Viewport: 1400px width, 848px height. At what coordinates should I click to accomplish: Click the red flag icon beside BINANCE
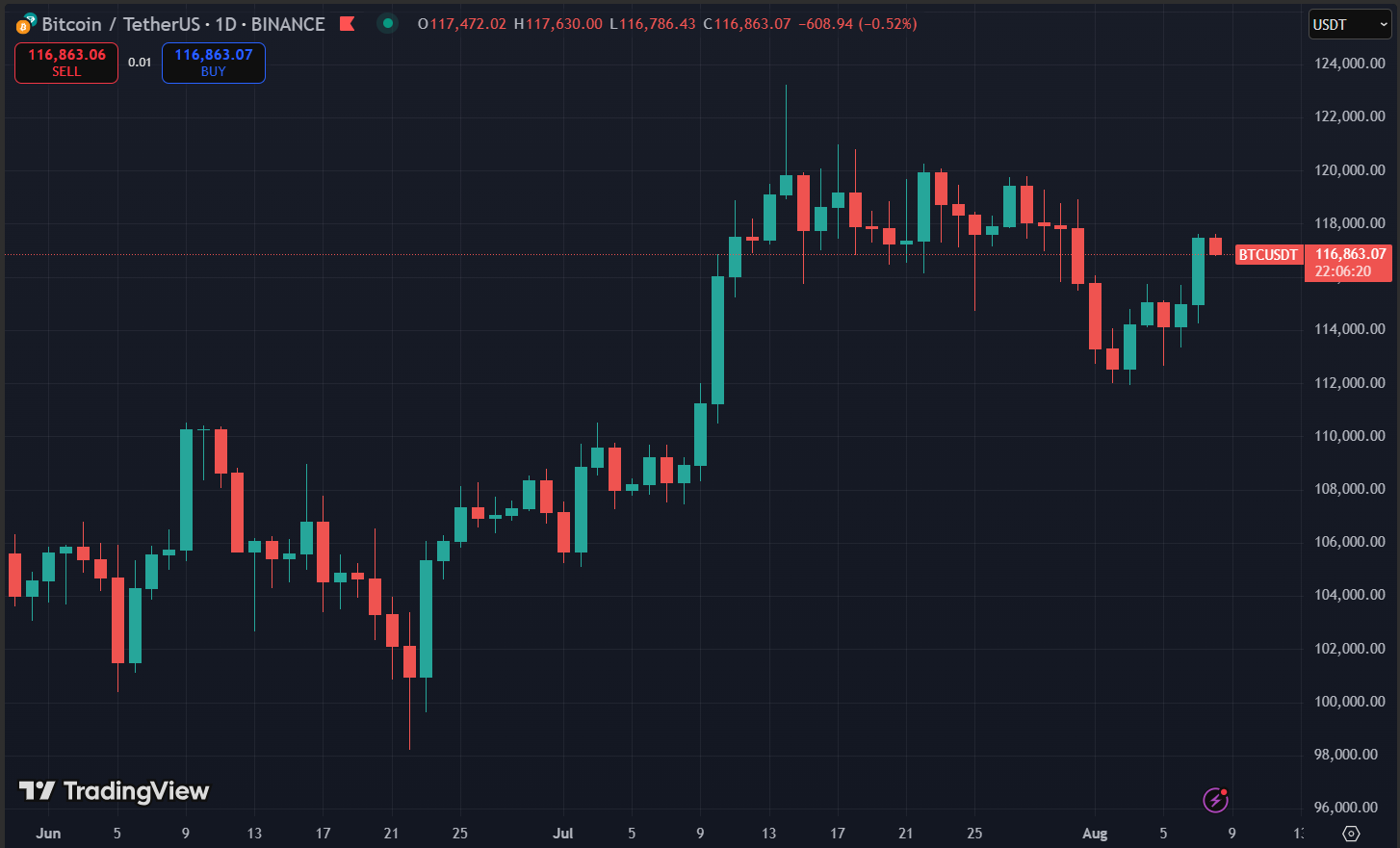[348, 24]
